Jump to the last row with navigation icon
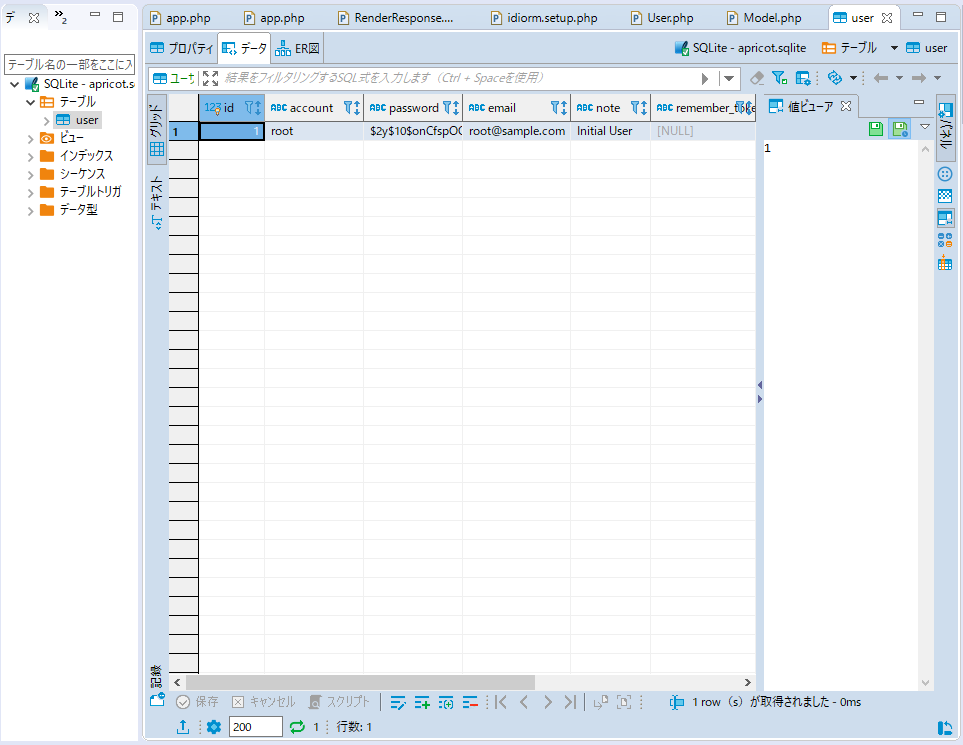 [x=570, y=702]
